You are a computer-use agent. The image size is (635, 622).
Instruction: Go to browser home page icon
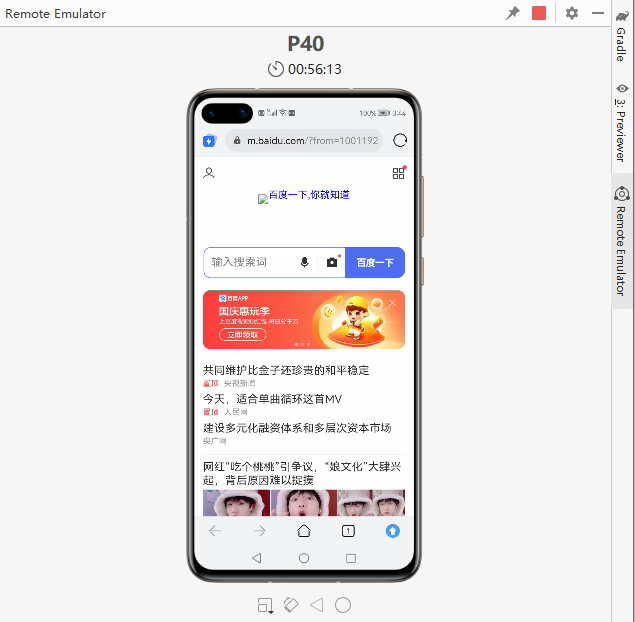pos(304,530)
